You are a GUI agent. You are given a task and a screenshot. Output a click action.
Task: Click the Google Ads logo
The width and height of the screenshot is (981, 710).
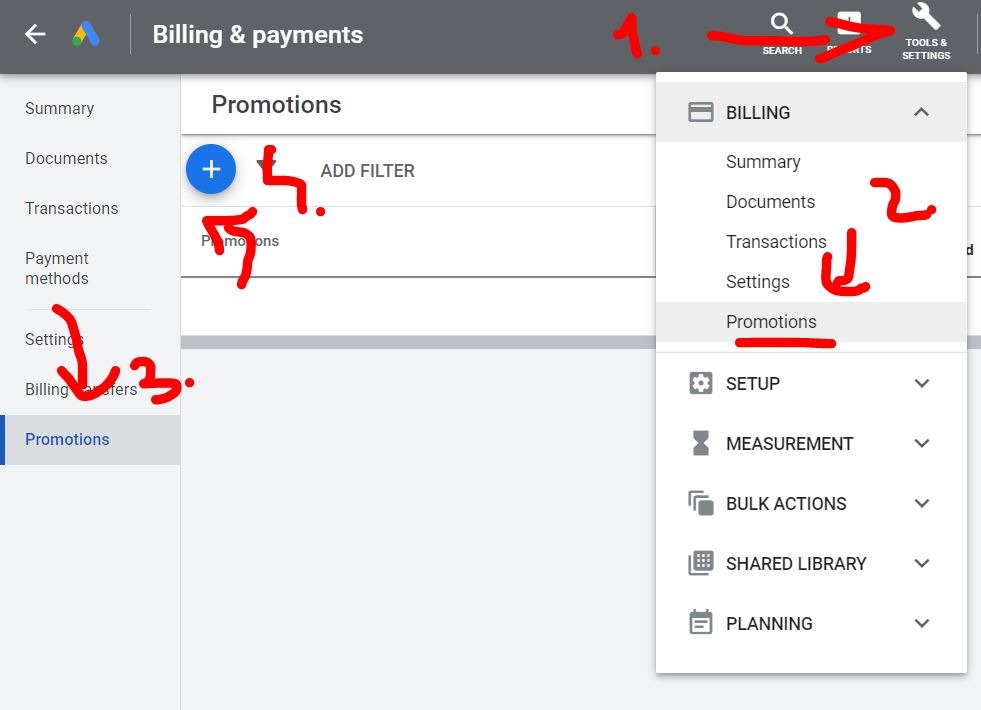click(x=86, y=35)
